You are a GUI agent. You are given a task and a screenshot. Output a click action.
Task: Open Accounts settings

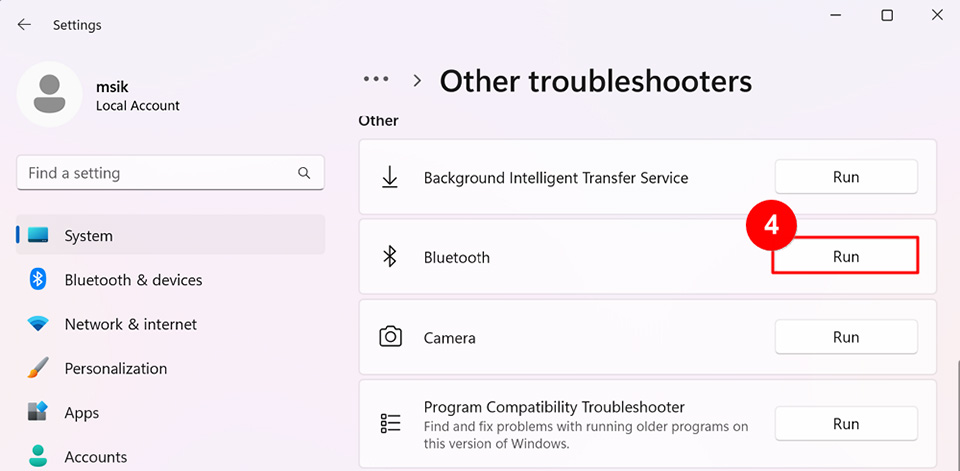pyautogui.click(x=170, y=457)
